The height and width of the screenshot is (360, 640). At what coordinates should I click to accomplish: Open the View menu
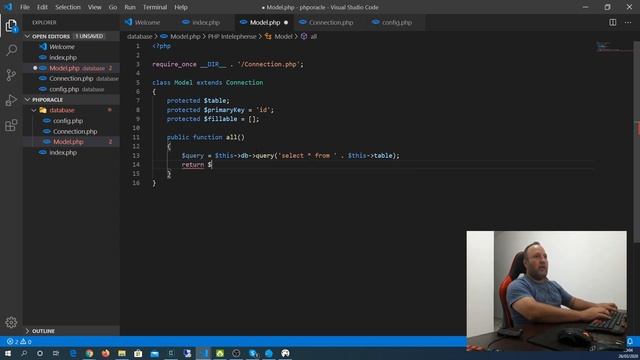point(94,7)
